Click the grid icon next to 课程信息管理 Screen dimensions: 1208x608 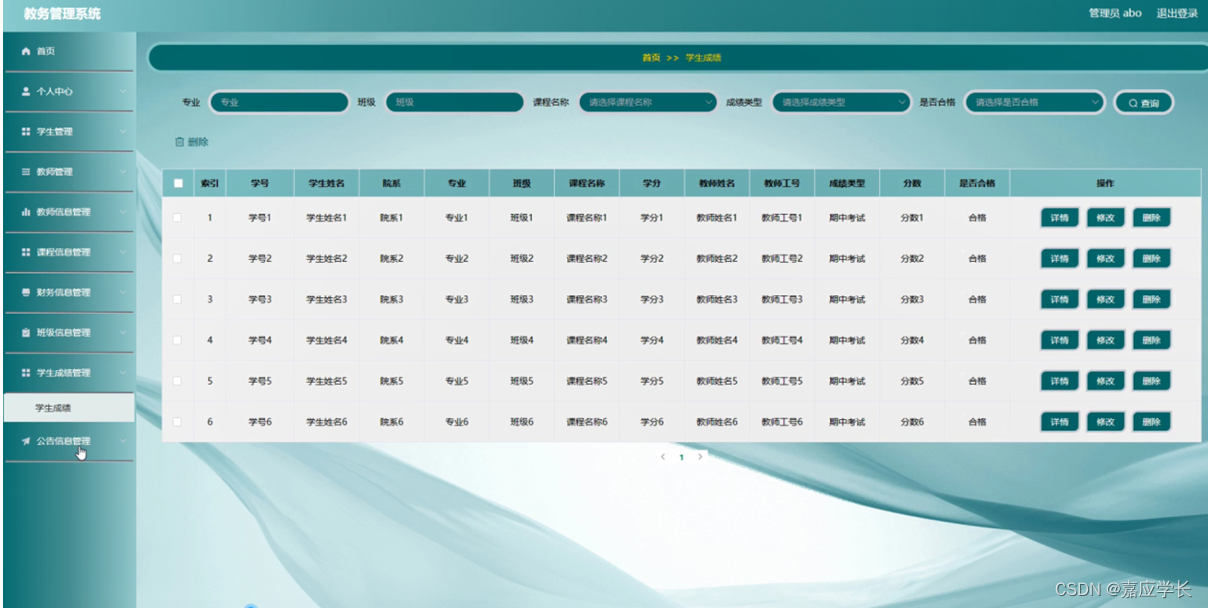click(26, 252)
